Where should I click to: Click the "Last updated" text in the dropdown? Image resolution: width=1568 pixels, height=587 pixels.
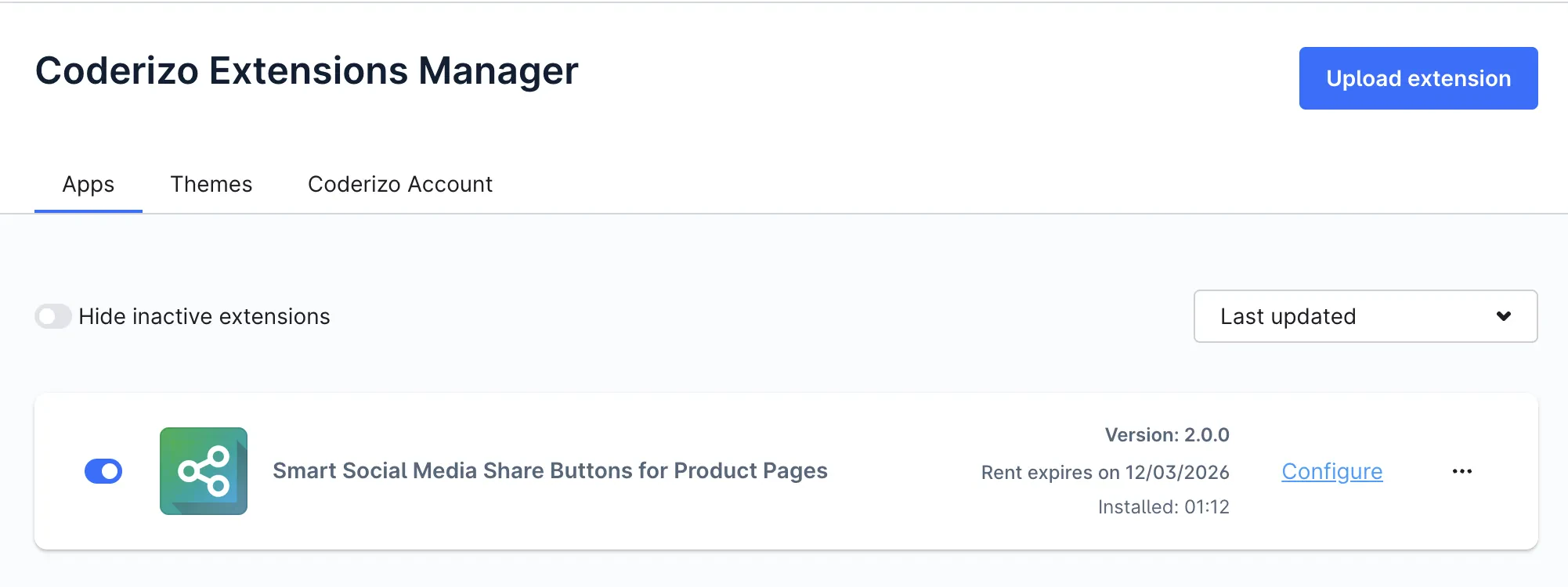tap(1288, 316)
